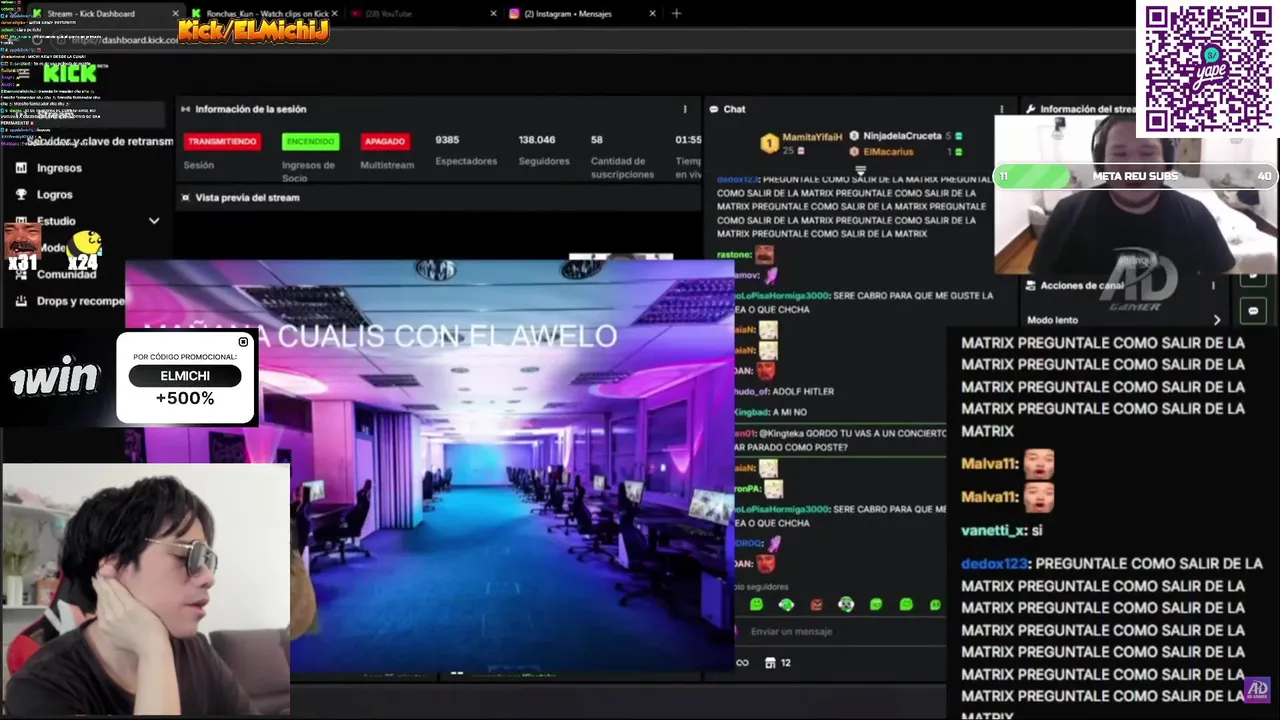
Task: Click the ELMICHI promo code button
Action: (x=185, y=376)
